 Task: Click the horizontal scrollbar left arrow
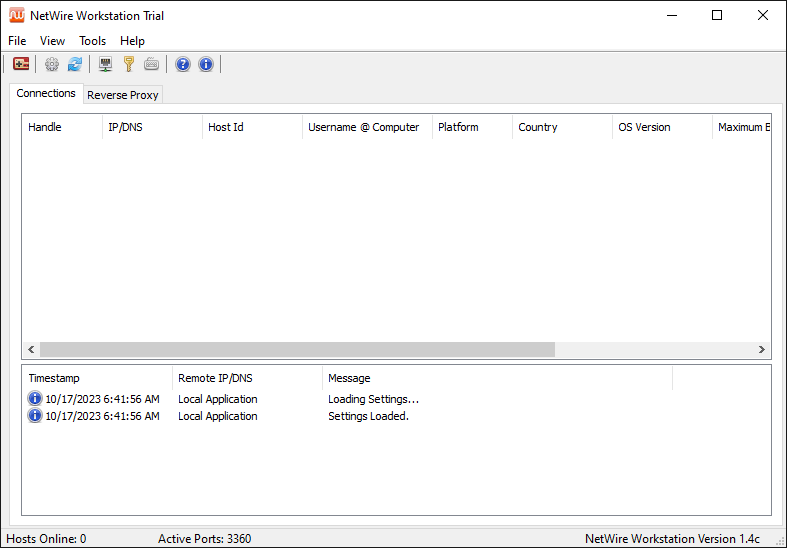(x=31, y=350)
